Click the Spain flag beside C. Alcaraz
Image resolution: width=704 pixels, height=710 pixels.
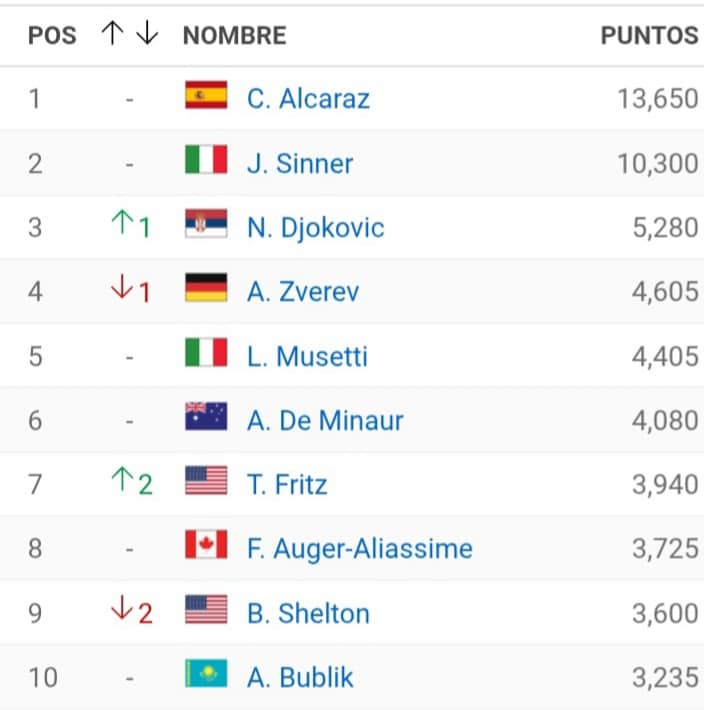point(206,95)
